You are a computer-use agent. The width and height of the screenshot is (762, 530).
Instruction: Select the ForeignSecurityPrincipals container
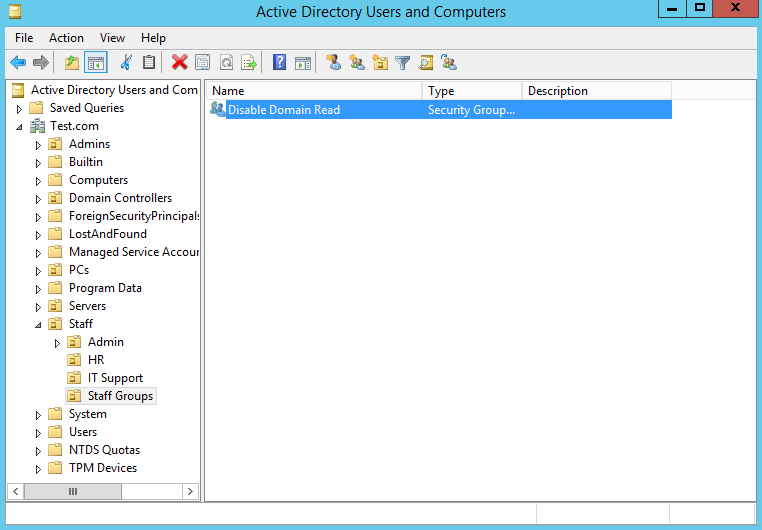click(134, 216)
